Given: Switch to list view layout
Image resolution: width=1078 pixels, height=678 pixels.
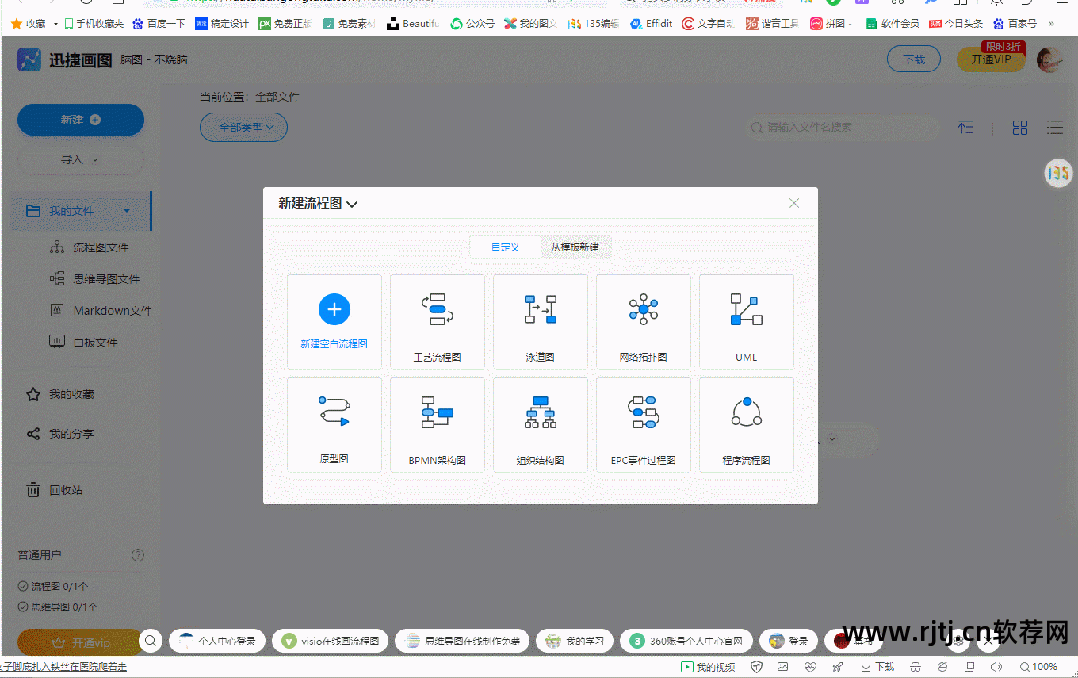Looking at the screenshot, I should [x=1054, y=128].
